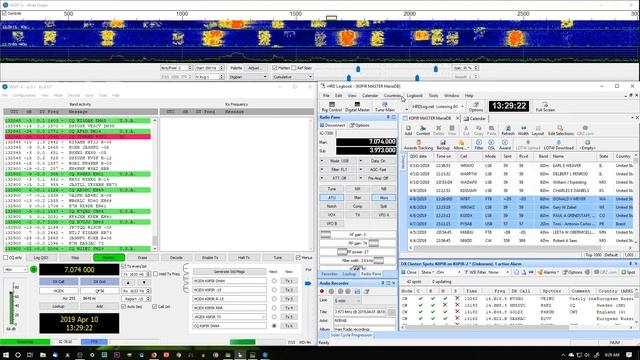Image resolution: width=640 pixels, height=360 pixels.
Task: Click Halt Tx button
Action: [244, 258]
